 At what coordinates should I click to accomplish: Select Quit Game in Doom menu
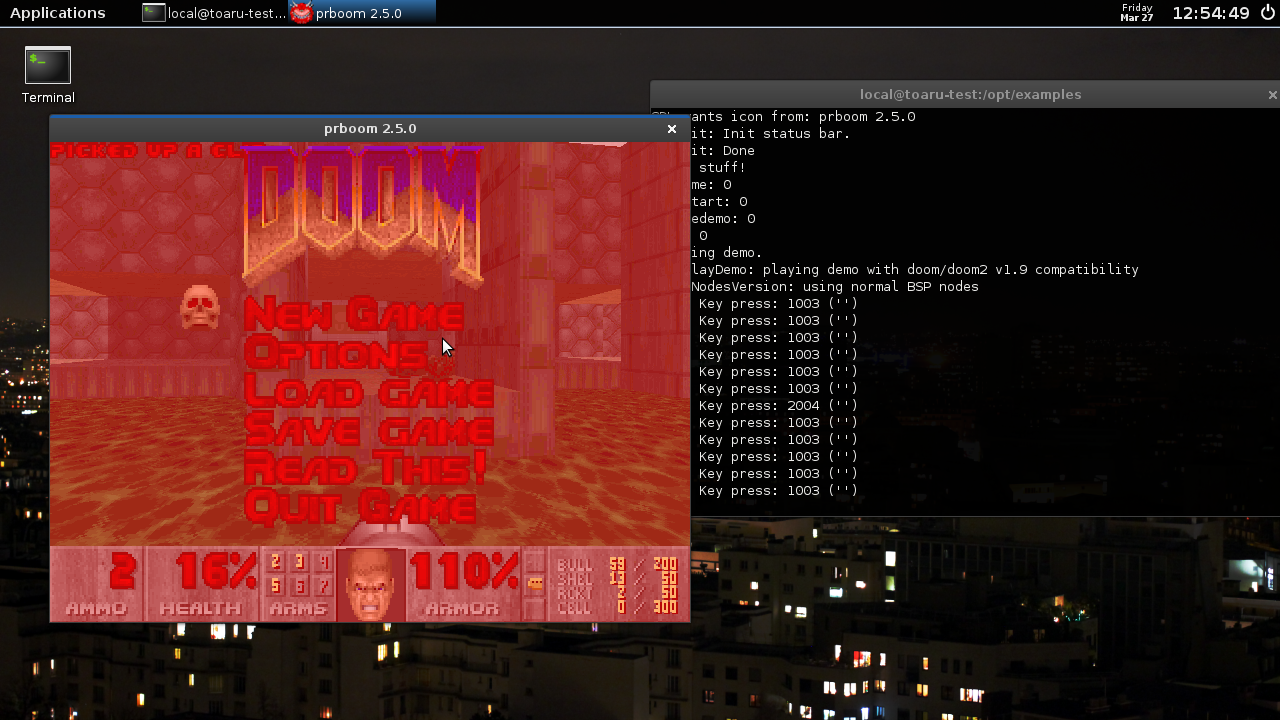[359, 505]
